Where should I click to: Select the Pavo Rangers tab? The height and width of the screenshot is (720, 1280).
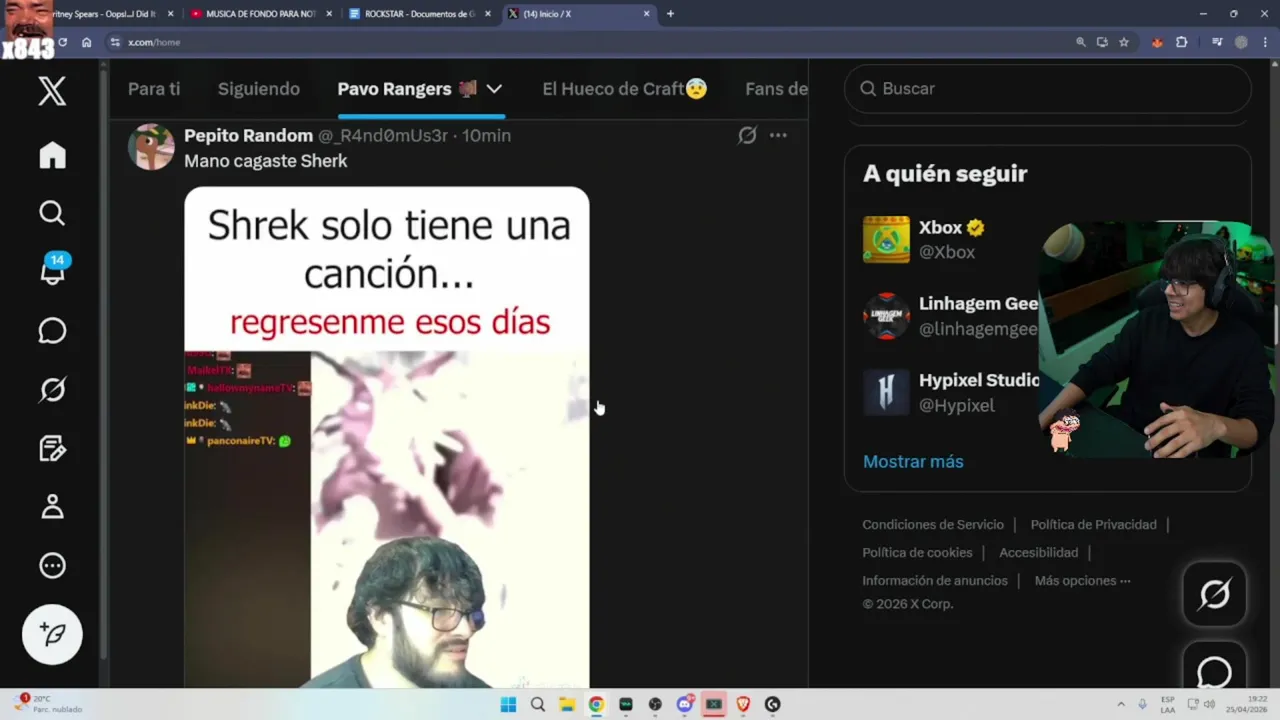407,89
